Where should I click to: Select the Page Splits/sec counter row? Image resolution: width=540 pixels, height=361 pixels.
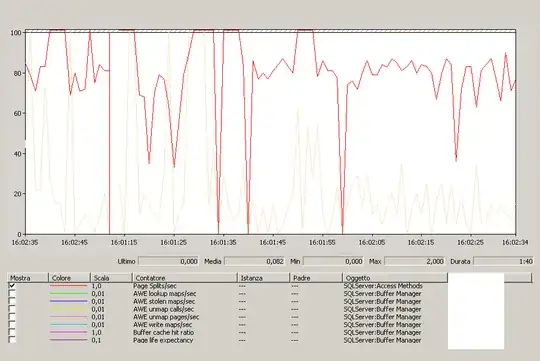click(227, 286)
